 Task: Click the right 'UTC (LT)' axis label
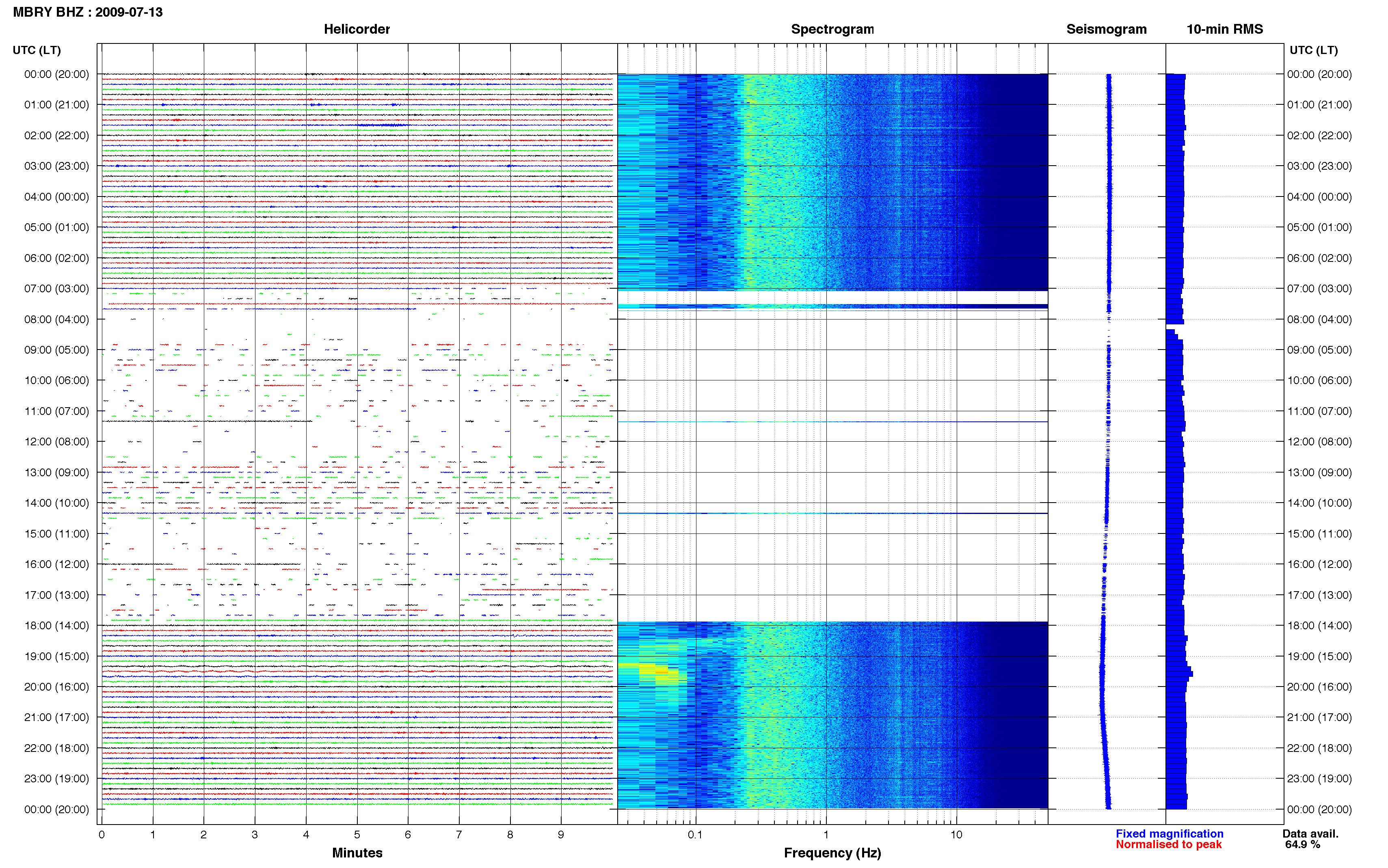pos(1313,50)
